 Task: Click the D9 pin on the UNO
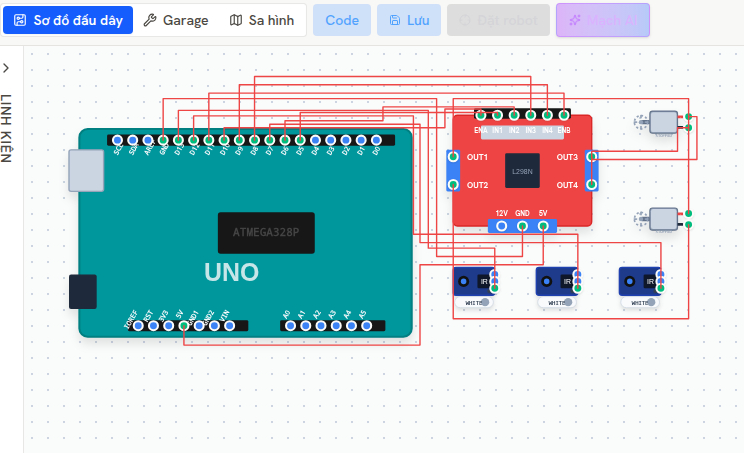(x=239, y=140)
